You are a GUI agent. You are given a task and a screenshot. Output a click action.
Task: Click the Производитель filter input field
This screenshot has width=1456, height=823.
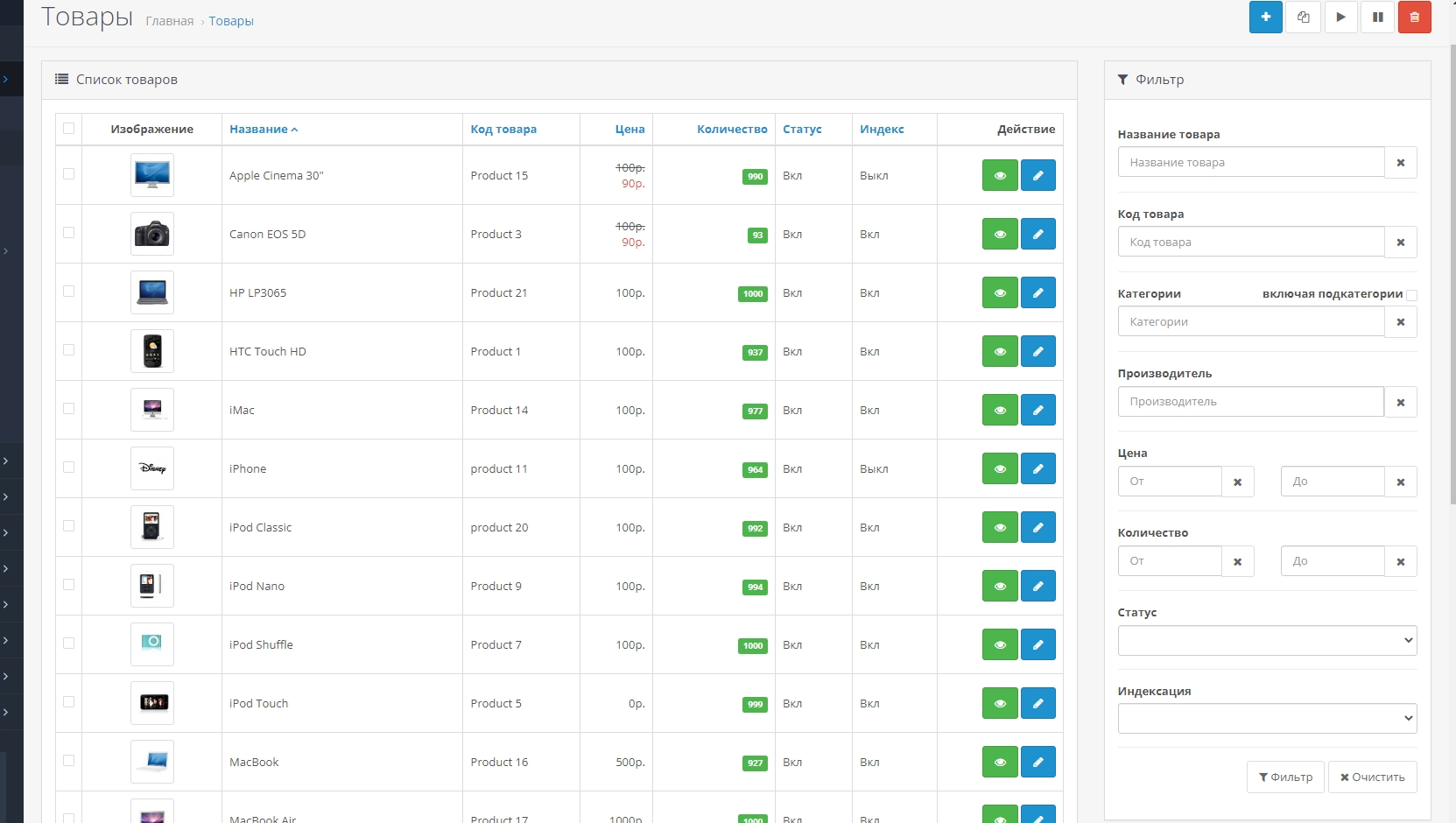point(1250,402)
